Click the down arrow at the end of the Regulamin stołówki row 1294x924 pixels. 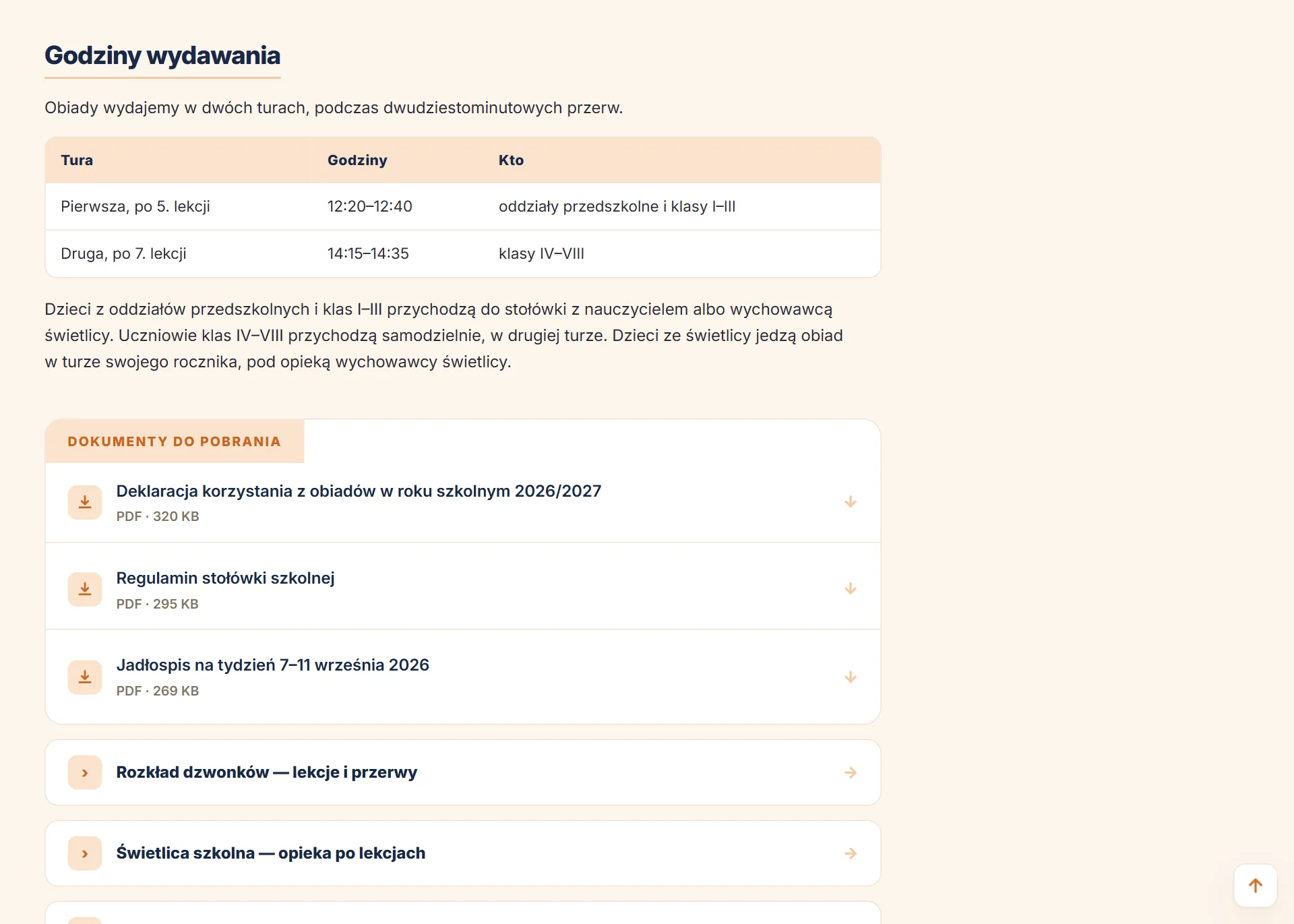pos(851,589)
